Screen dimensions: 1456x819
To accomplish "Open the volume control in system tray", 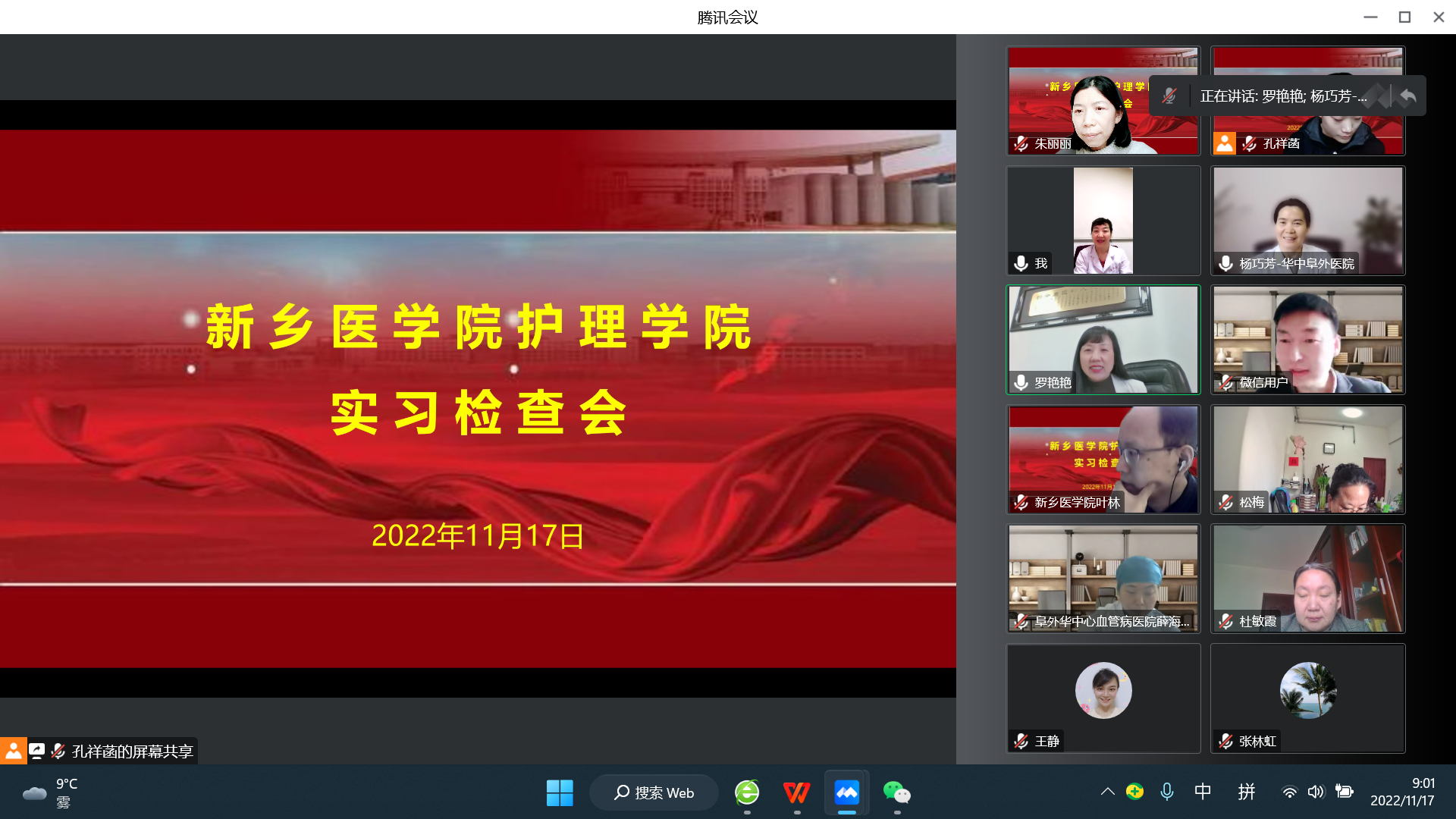I will click(1316, 792).
